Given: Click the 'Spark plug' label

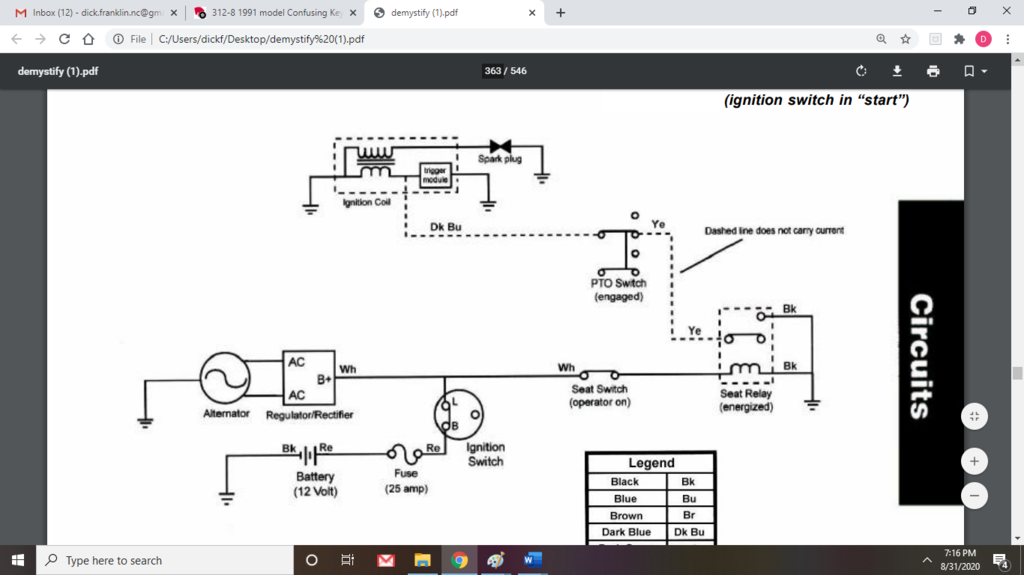Looking at the screenshot, I should [500, 159].
